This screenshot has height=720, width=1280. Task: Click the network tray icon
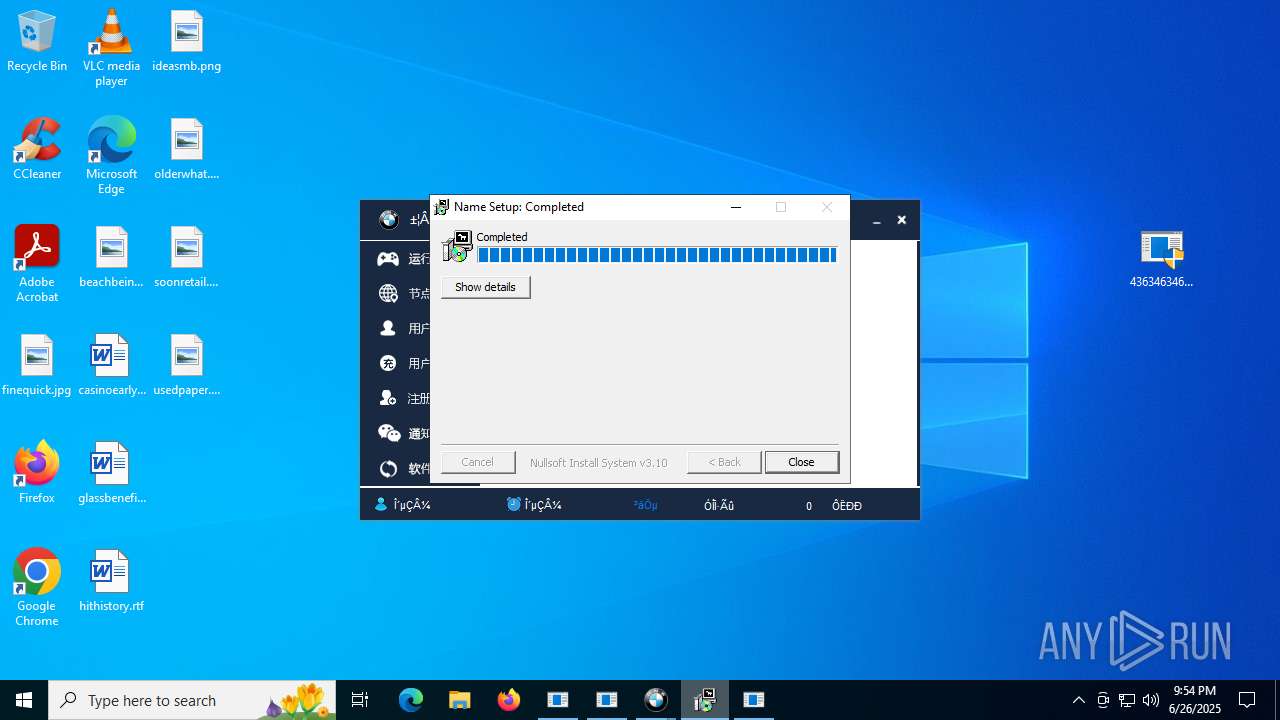1127,700
